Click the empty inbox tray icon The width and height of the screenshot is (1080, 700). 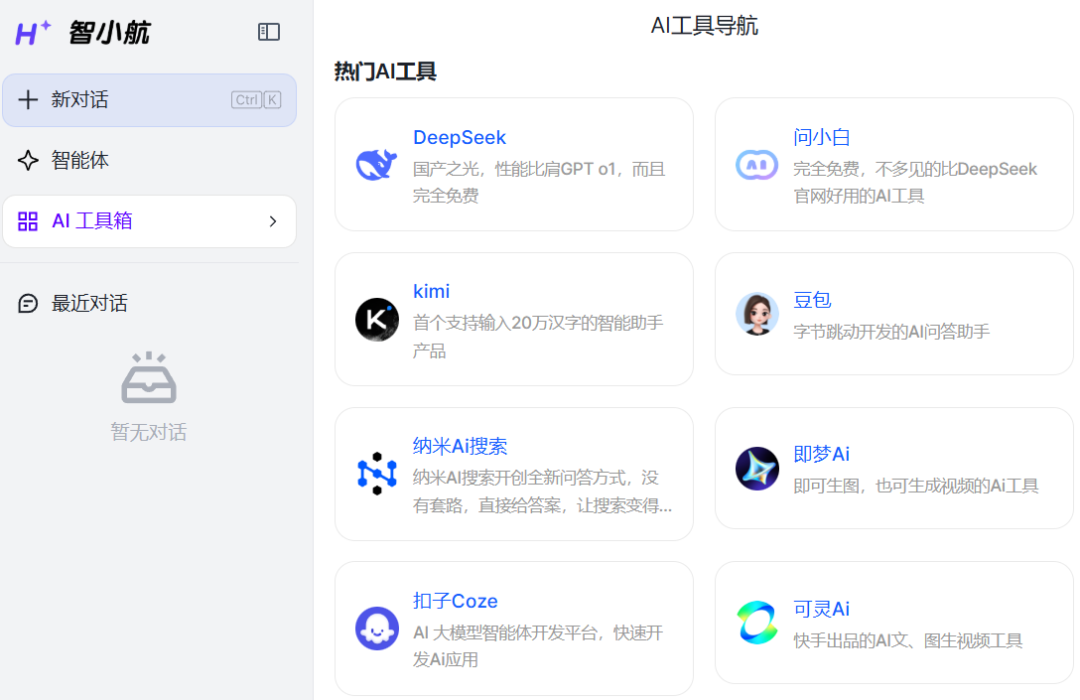tap(149, 378)
